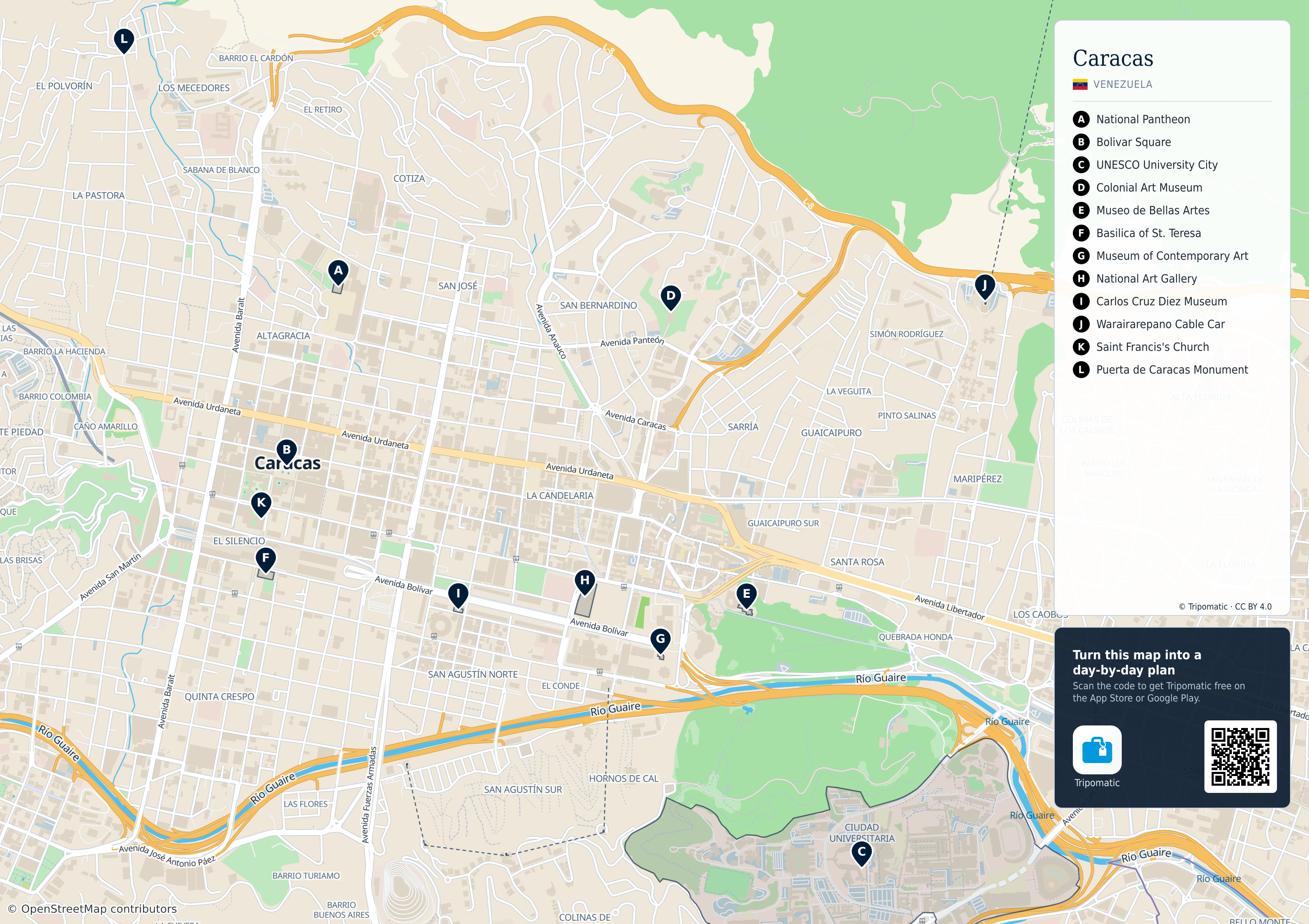Click the LA CANDELARIA neighborhood label
The image size is (1309, 924).
coord(559,496)
